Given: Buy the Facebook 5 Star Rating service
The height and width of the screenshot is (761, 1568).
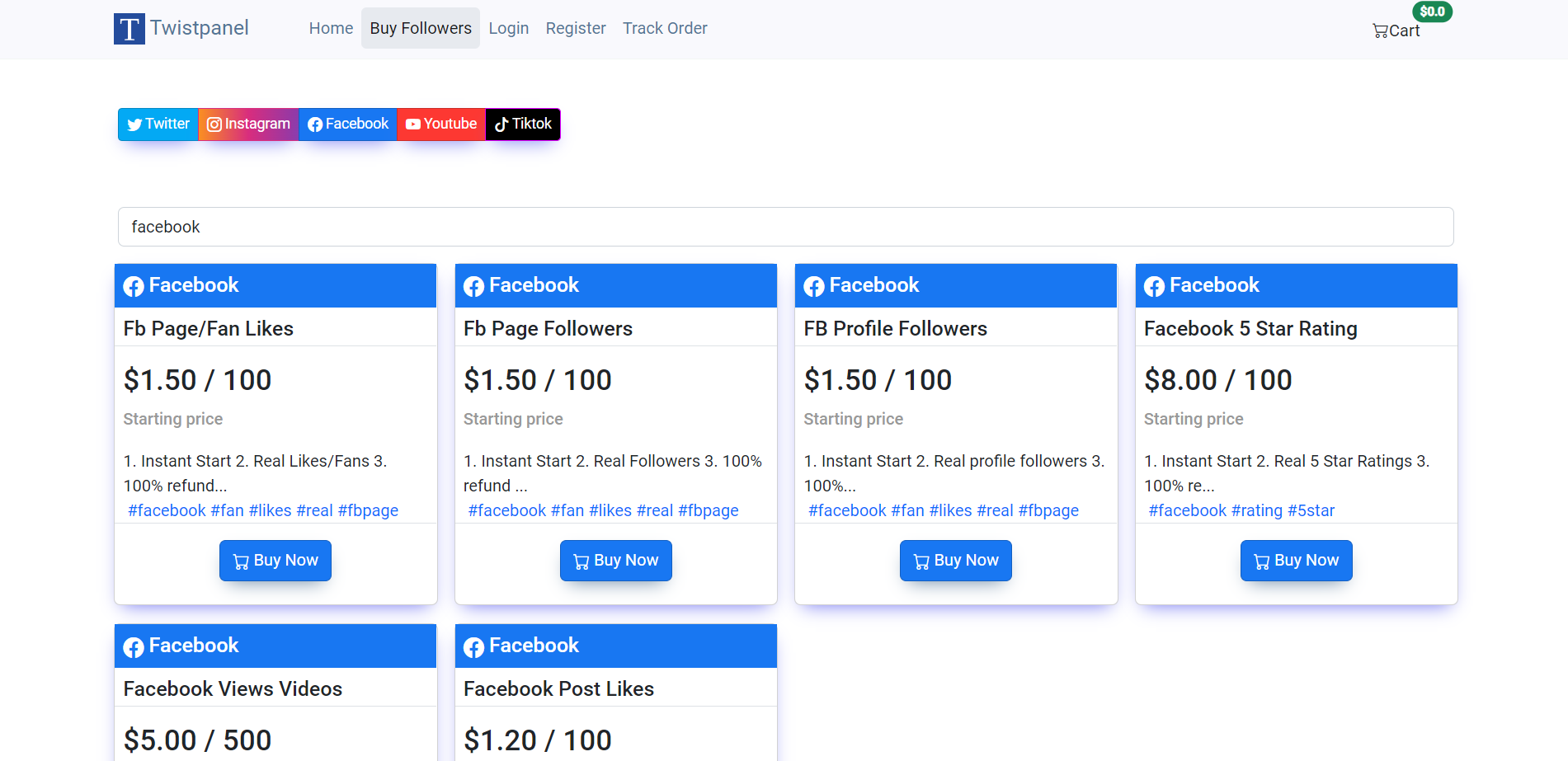Looking at the screenshot, I should click(1296, 560).
